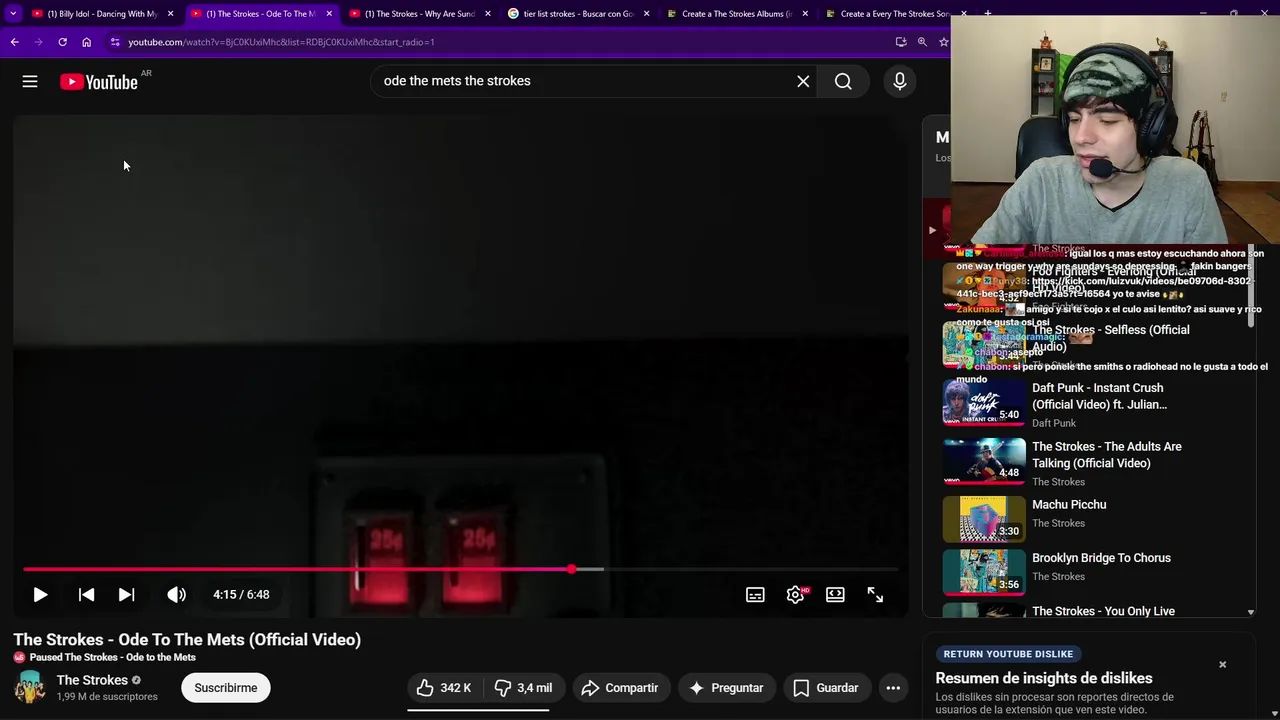Open the Compartir share dialog
This screenshot has width=1280, height=720.
coord(620,688)
